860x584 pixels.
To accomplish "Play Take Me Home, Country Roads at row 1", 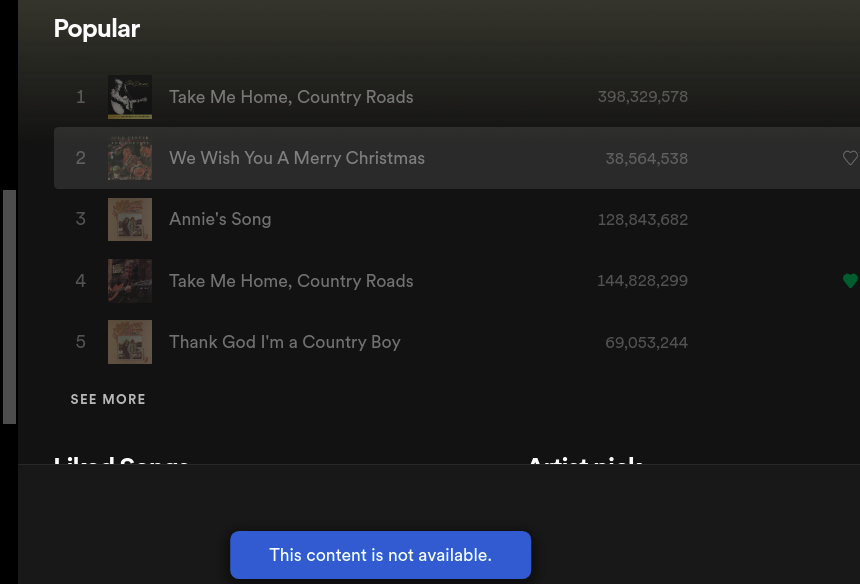I will (293, 97).
